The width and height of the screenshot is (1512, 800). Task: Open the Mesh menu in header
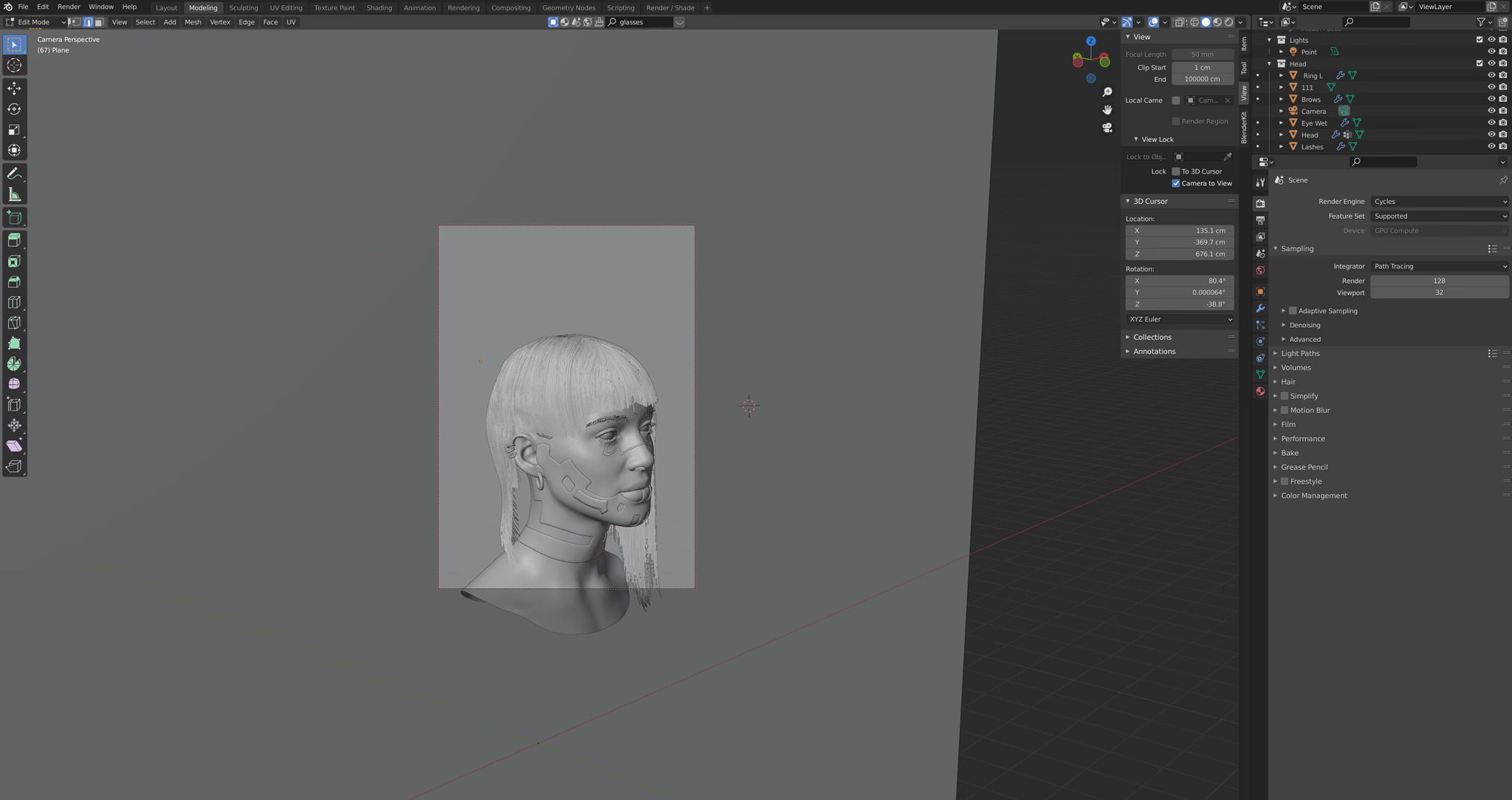tap(193, 22)
